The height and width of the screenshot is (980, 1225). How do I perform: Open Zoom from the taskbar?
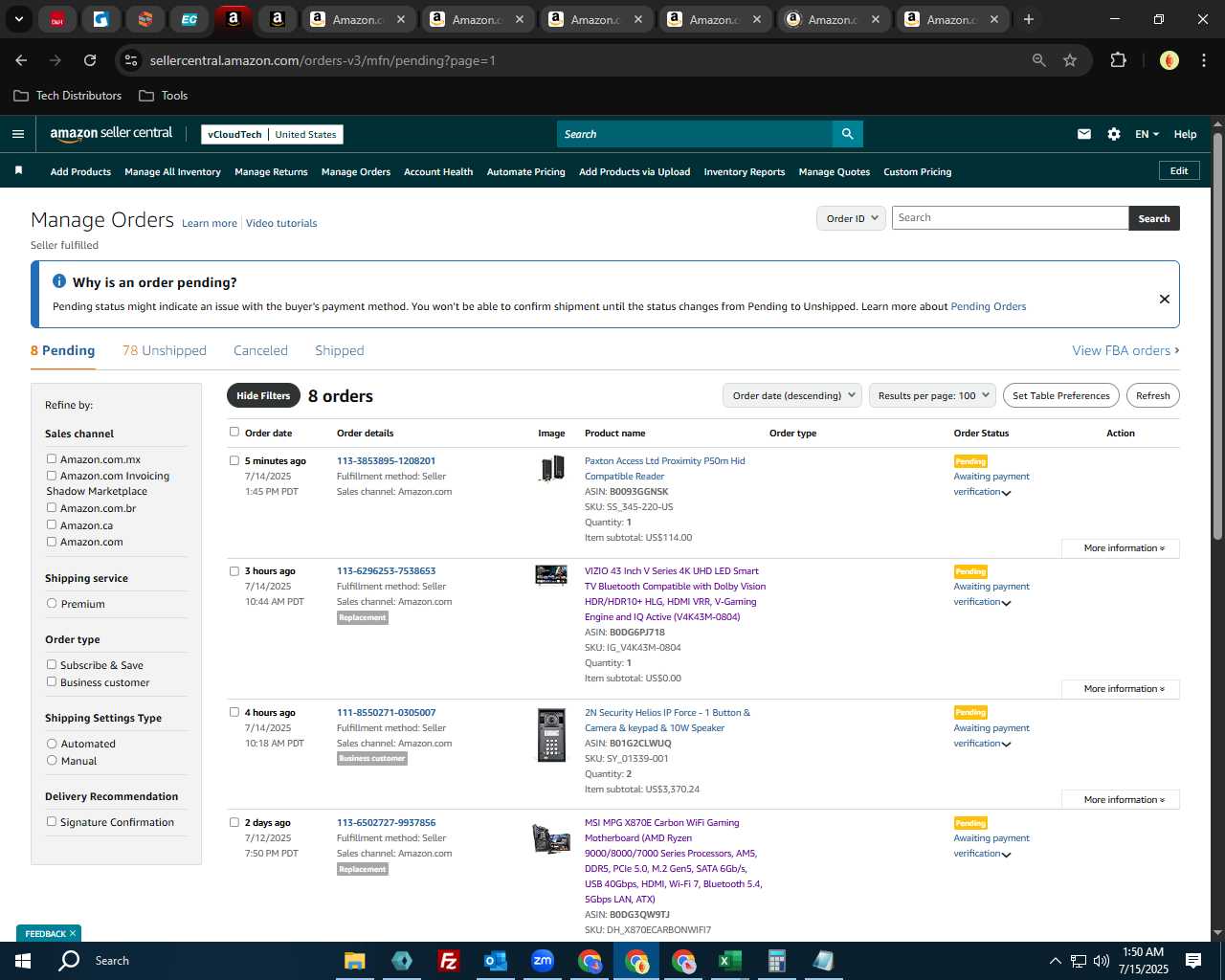coord(542,961)
